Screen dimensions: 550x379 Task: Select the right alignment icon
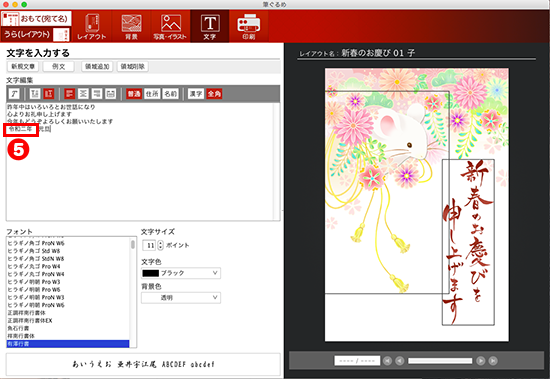(97, 94)
